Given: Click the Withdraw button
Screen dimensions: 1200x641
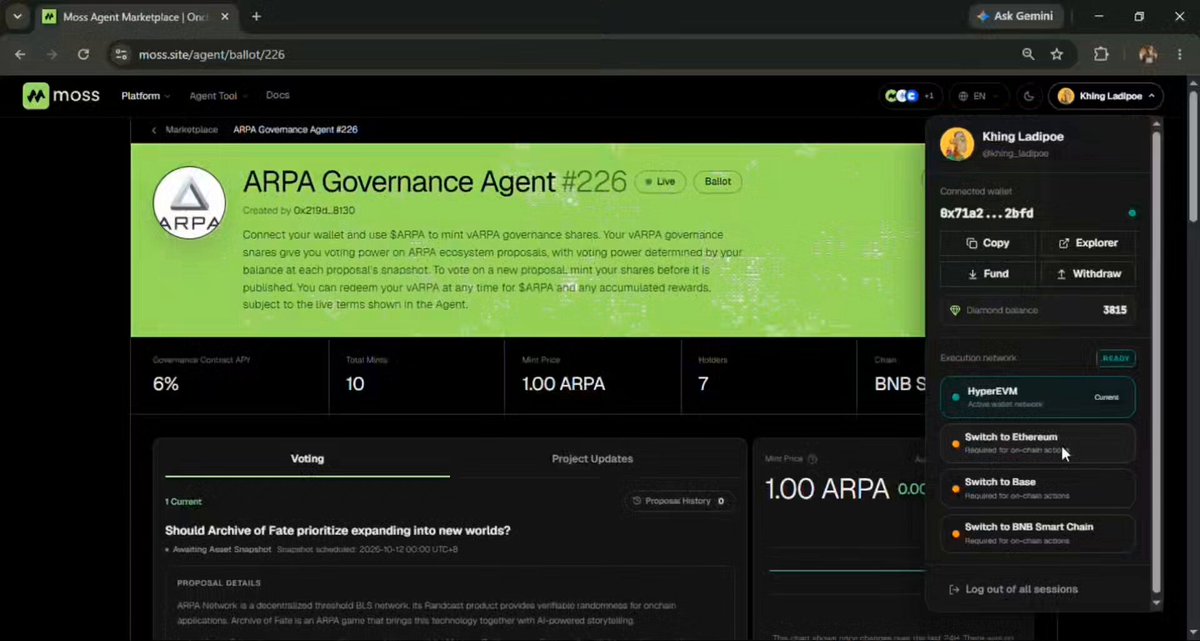Looking at the screenshot, I should tap(1088, 274).
